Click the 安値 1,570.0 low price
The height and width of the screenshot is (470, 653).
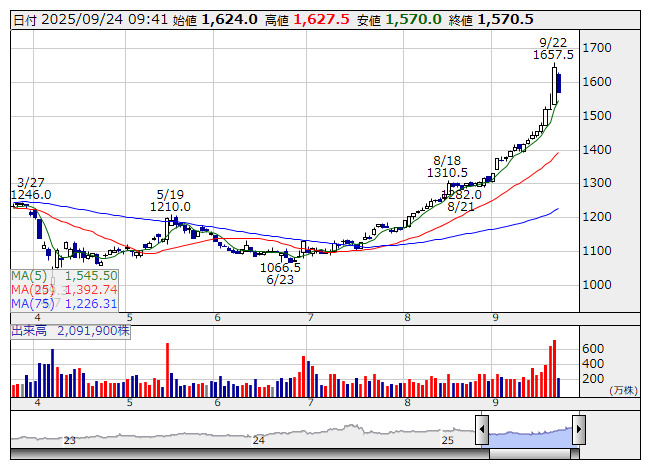coord(399,20)
